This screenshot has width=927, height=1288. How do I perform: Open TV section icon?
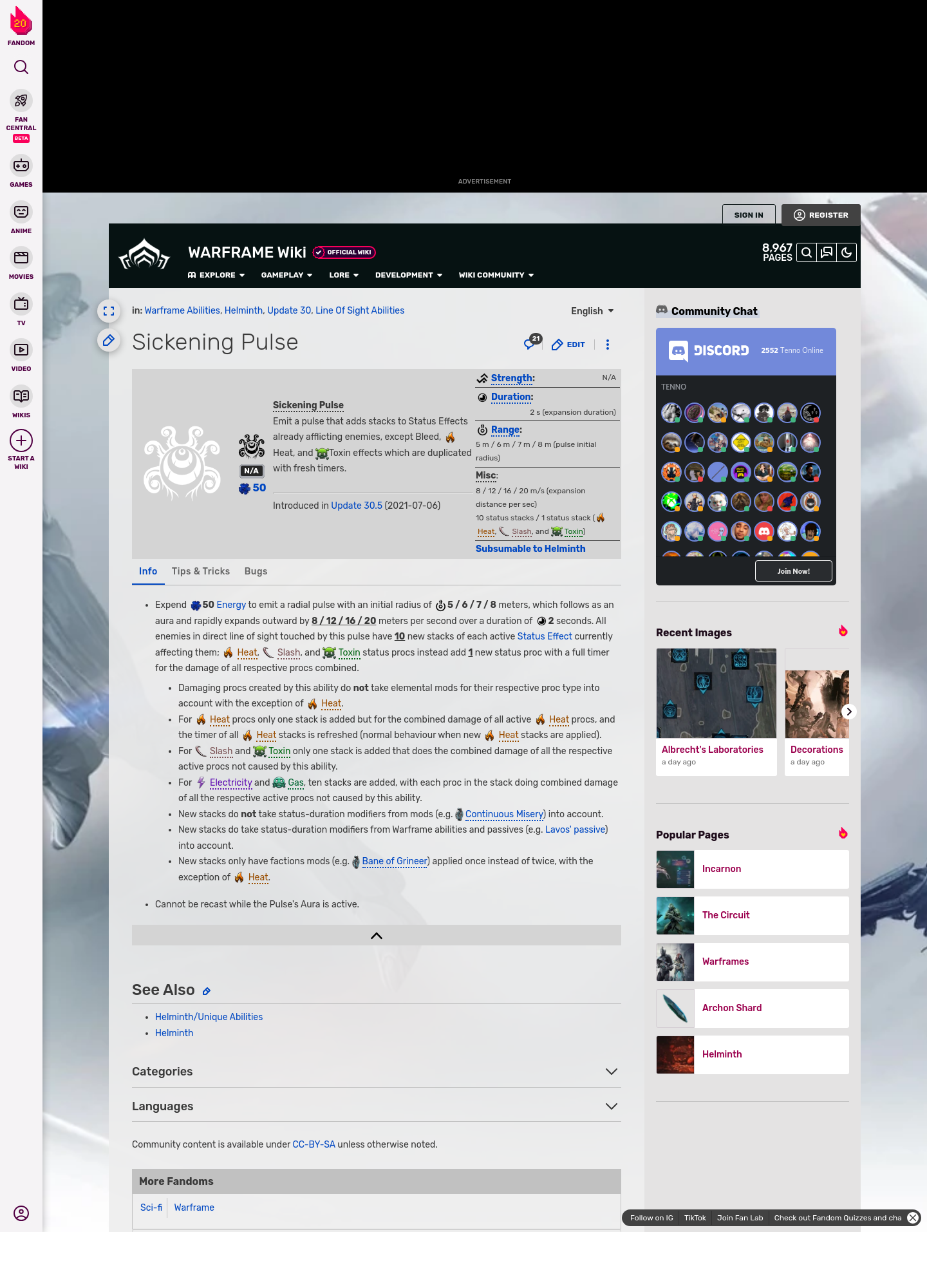21,303
